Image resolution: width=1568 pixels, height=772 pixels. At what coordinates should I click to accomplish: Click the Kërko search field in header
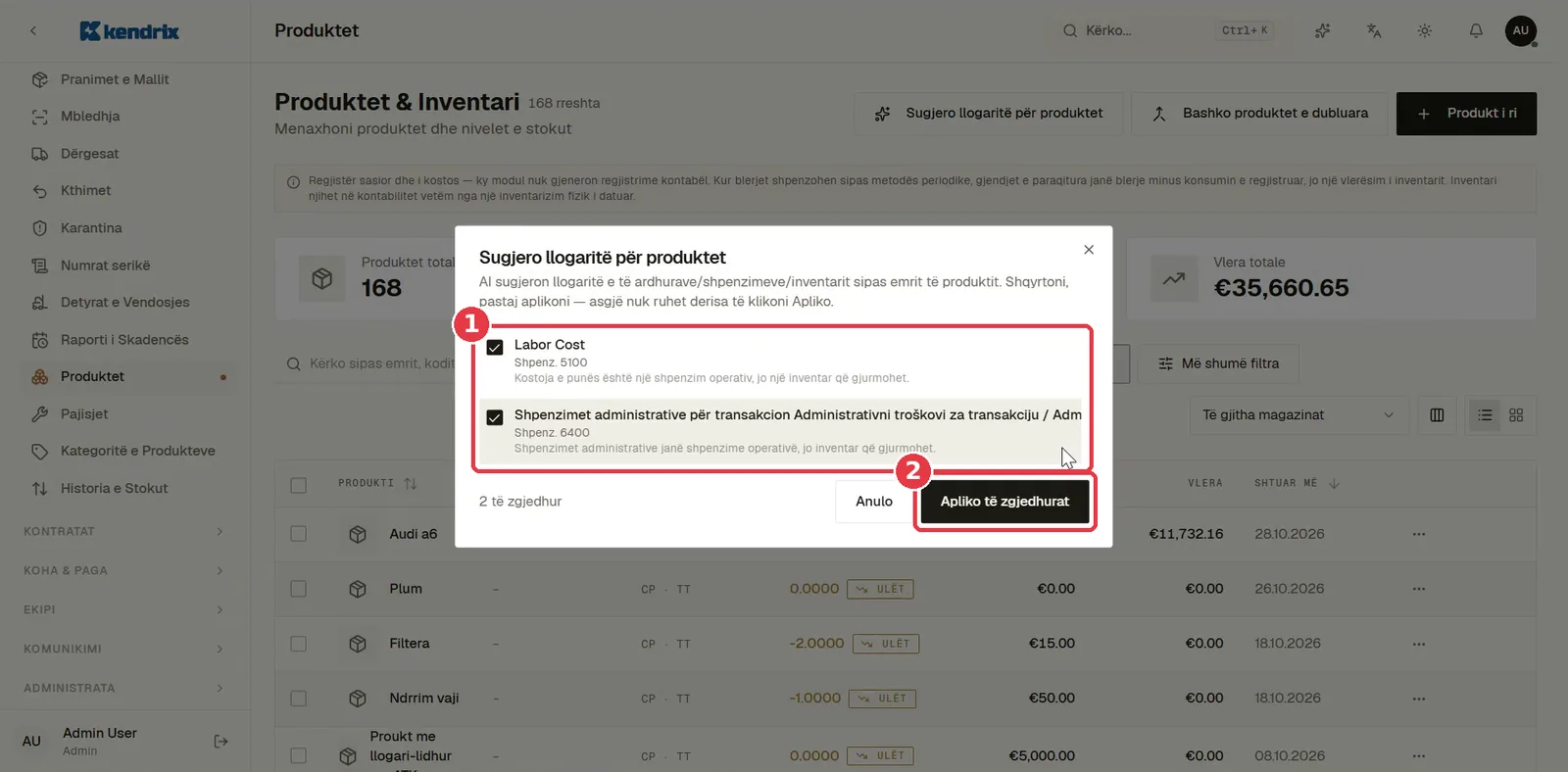(1166, 30)
